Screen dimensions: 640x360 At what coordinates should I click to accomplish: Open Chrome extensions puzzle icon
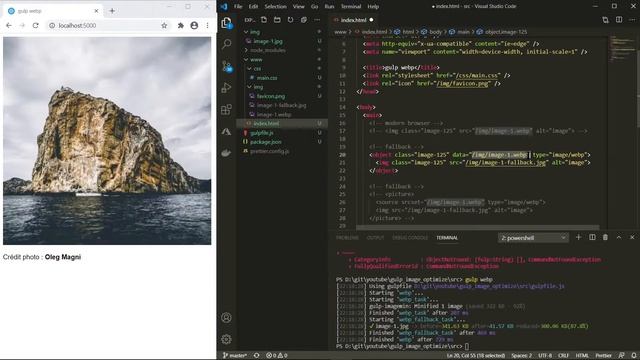180,25
